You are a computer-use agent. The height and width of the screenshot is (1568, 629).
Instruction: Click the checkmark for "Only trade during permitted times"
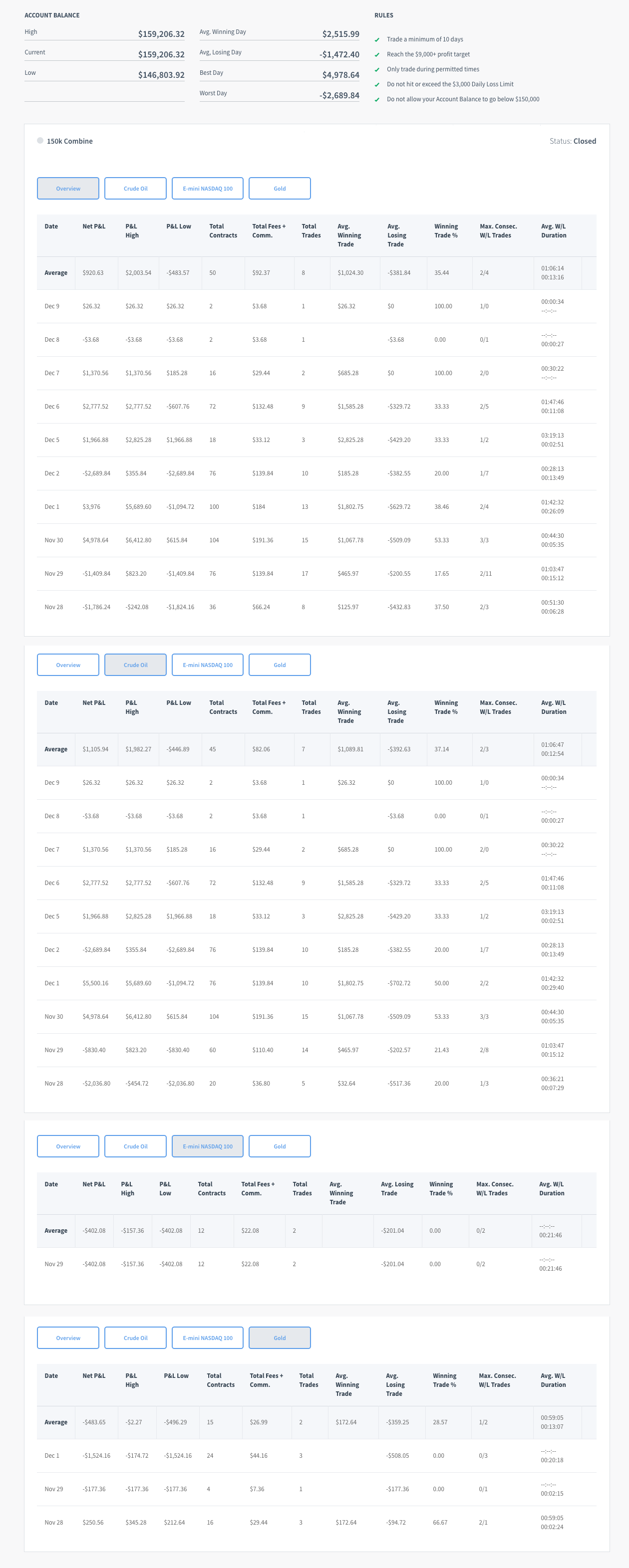point(377,69)
